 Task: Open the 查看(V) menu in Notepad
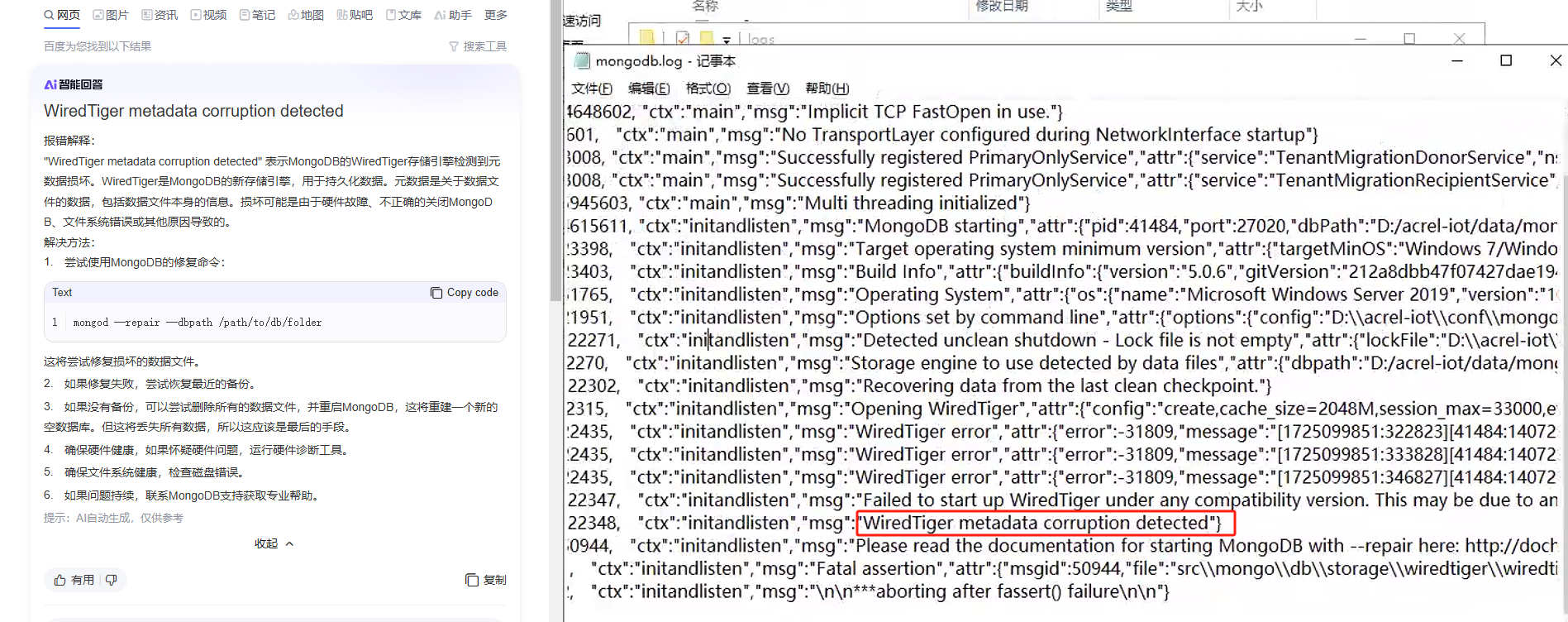[768, 89]
